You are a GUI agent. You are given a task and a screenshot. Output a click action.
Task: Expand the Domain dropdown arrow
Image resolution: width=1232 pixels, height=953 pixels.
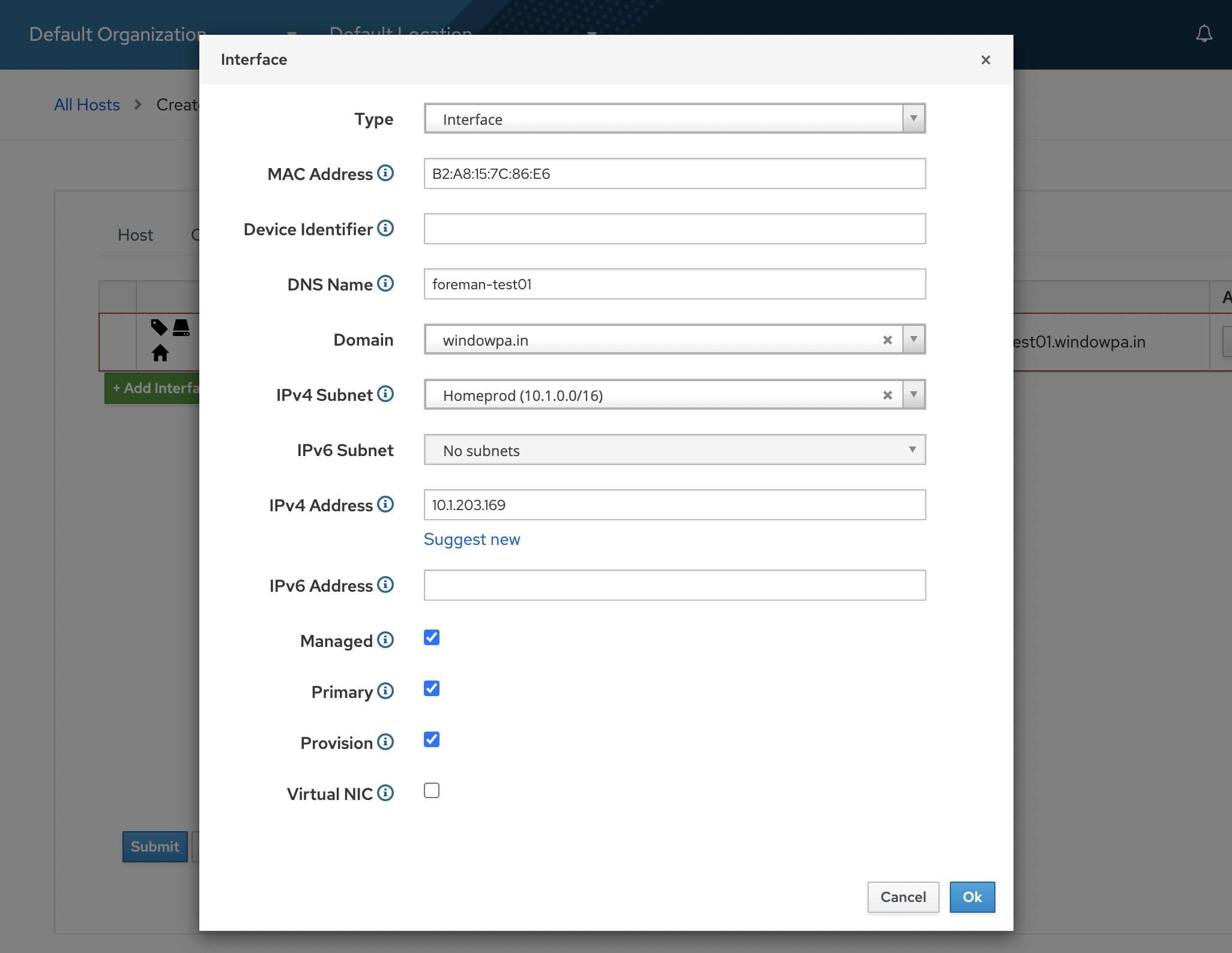[x=913, y=340]
